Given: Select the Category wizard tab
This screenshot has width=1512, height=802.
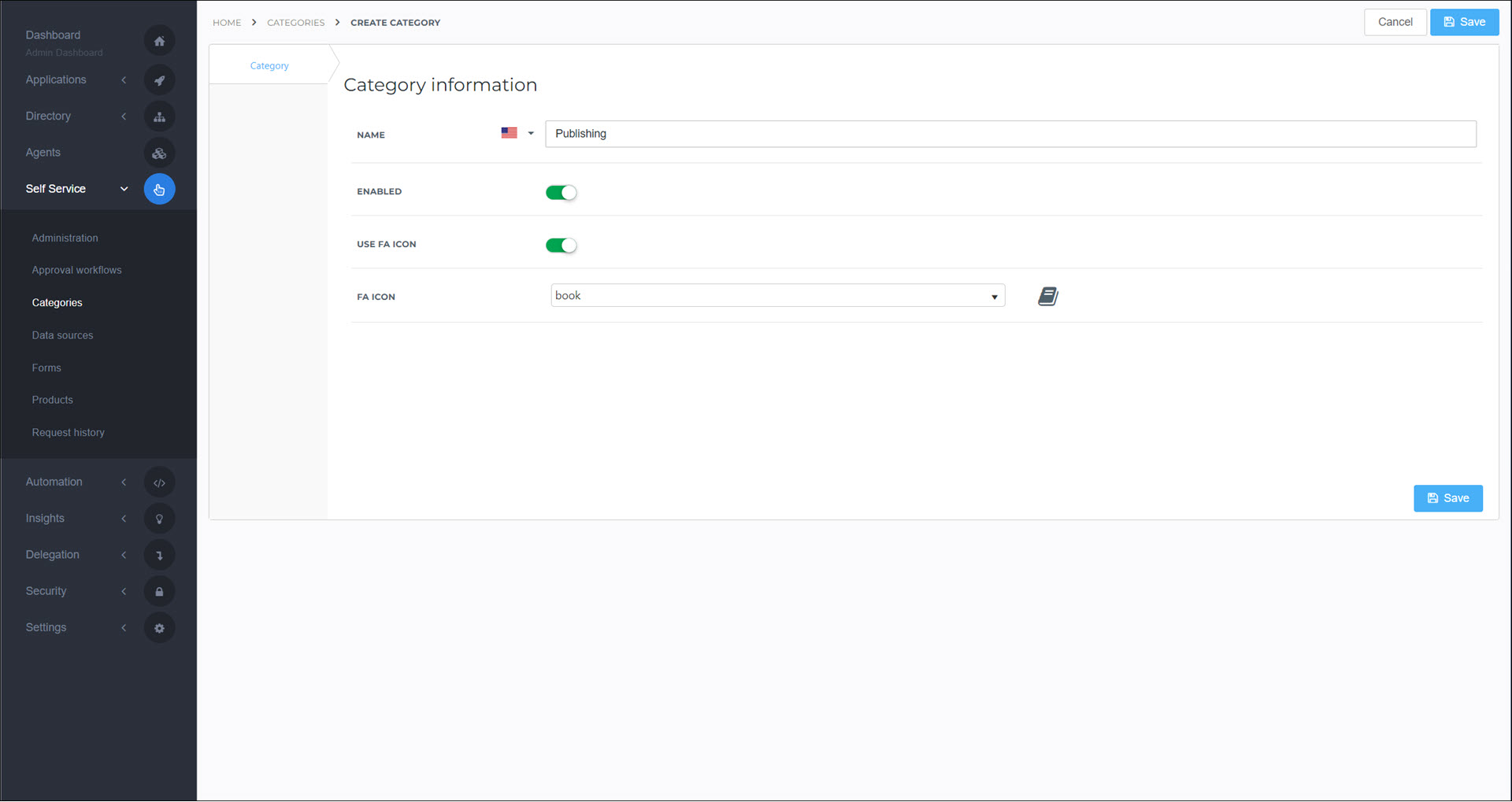Looking at the screenshot, I should (269, 66).
